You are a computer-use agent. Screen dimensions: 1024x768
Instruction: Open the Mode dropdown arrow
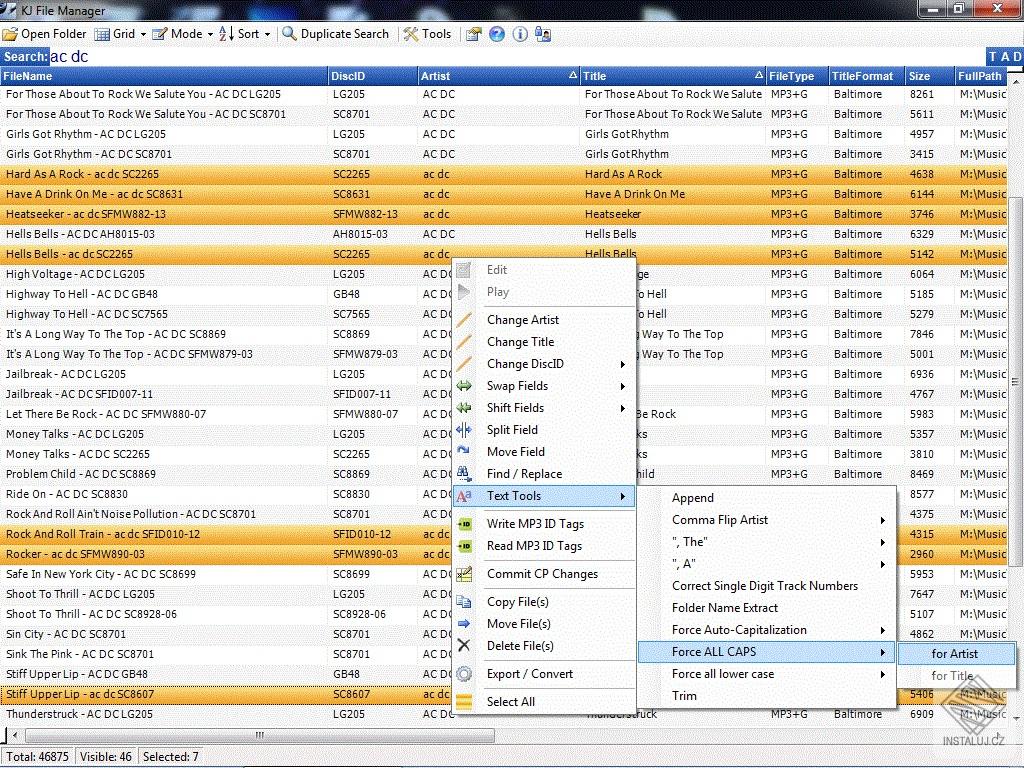[x=211, y=33]
